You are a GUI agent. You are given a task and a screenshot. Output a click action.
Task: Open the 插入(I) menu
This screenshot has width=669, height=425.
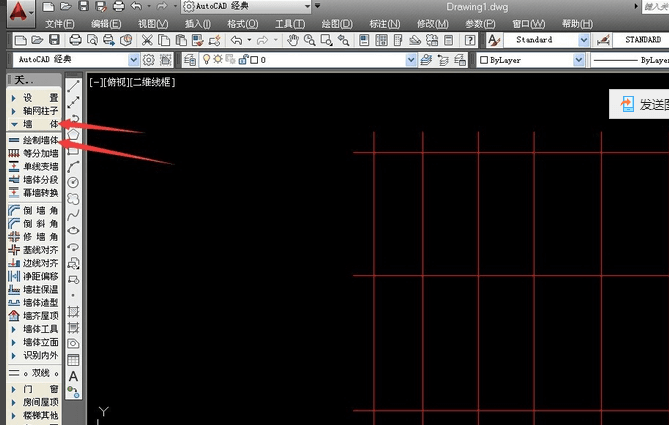pos(198,24)
